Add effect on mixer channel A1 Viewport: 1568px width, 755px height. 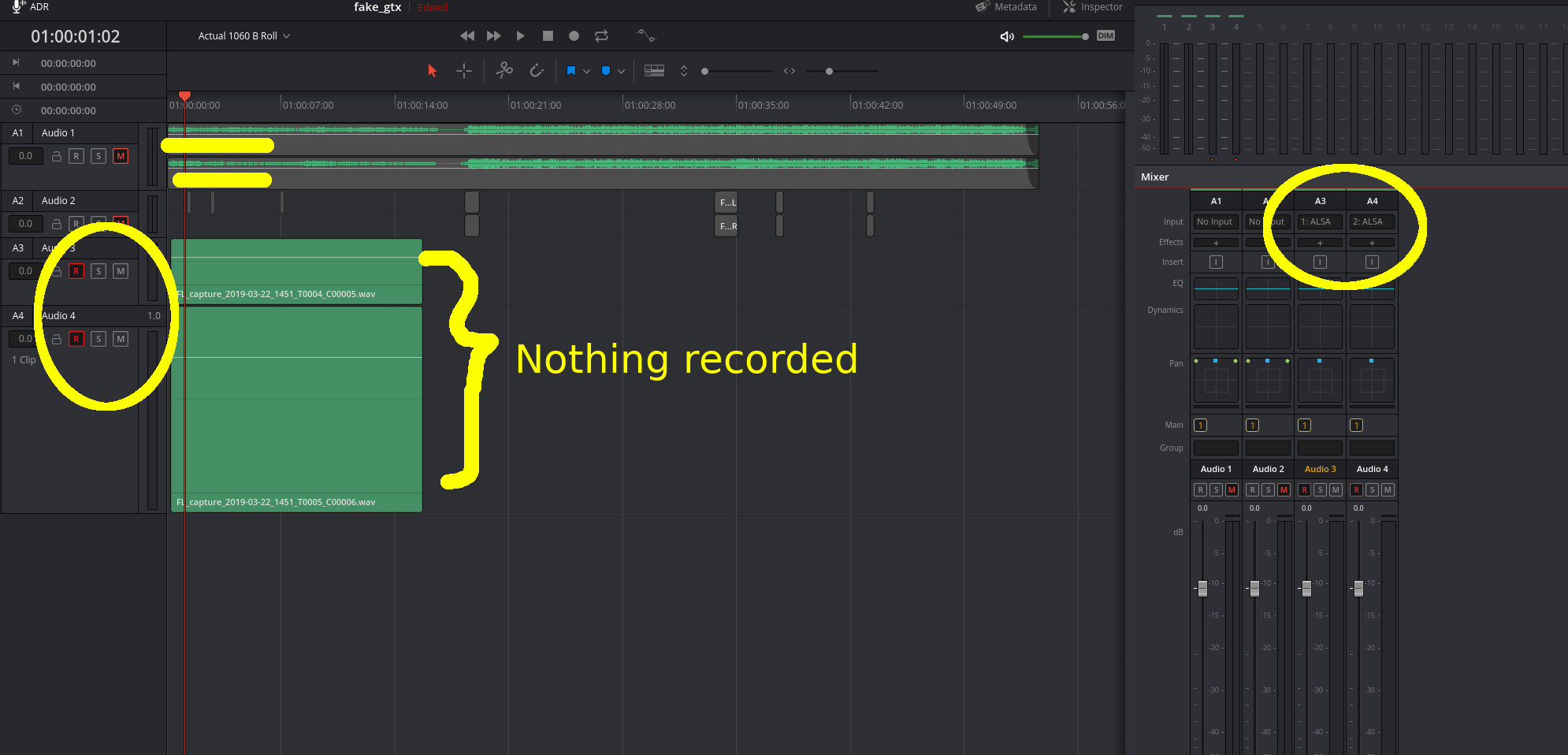[x=1216, y=243]
